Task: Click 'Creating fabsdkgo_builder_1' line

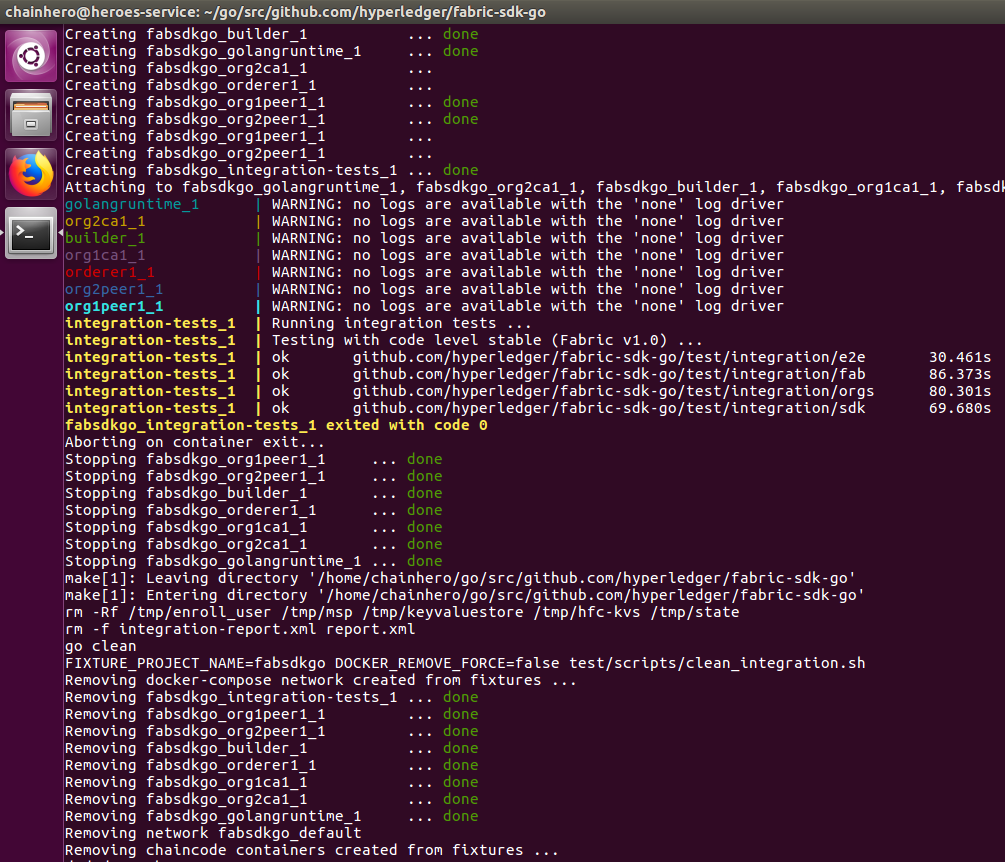Action: coord(271,34)
